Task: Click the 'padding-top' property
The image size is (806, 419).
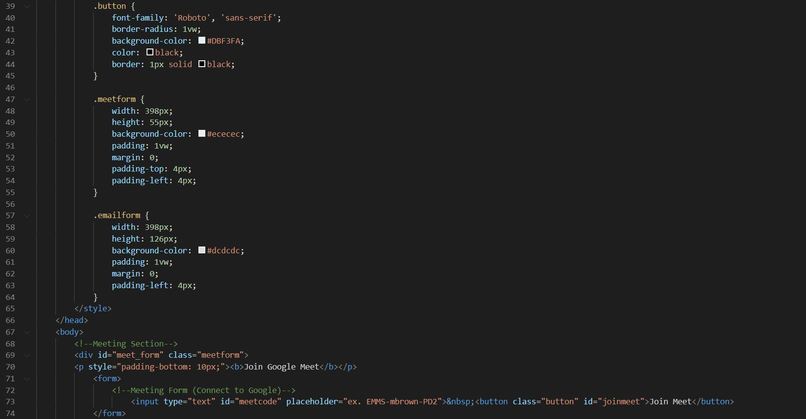Action: pos(137,169)
